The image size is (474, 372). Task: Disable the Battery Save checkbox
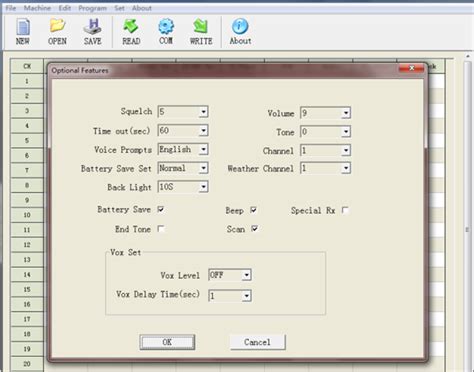(x=161, y=209)
